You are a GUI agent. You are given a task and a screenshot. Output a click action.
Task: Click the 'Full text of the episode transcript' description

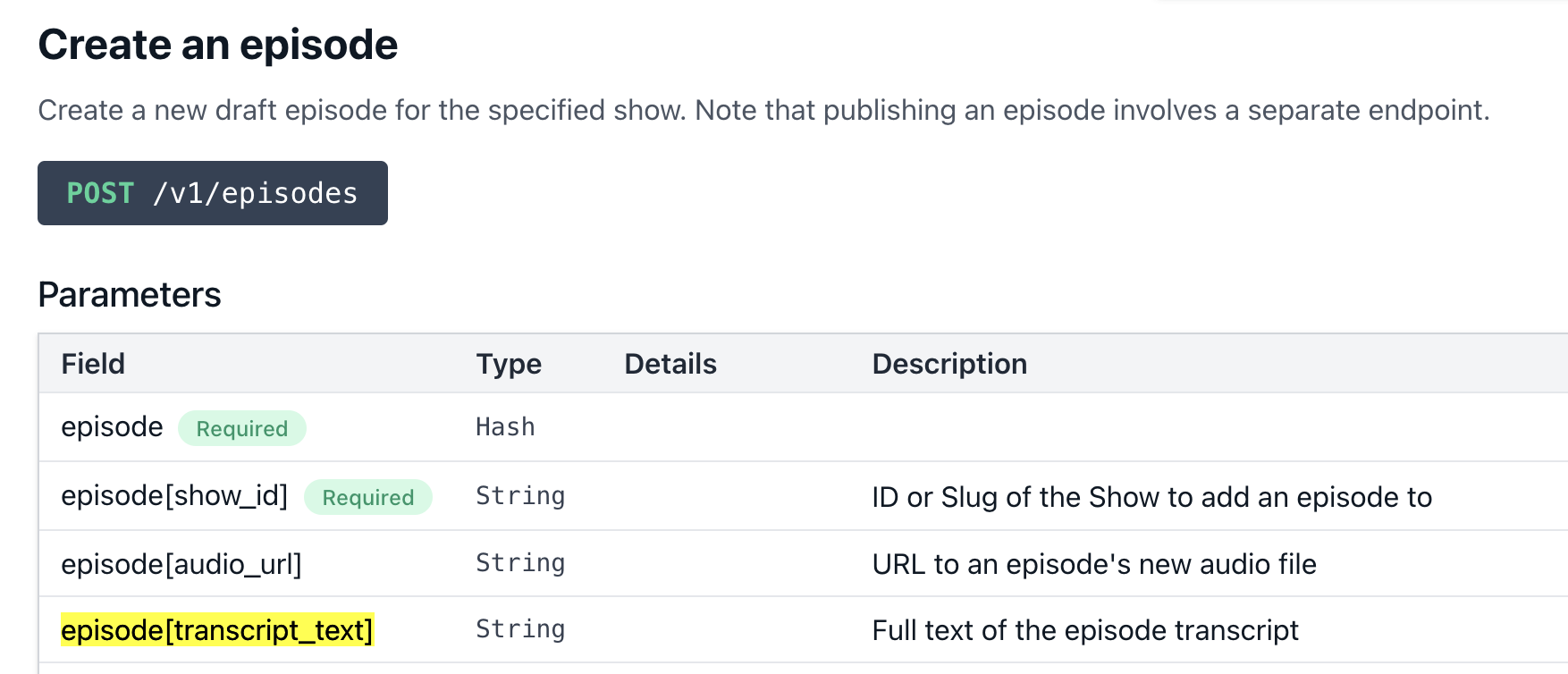point(1084,630)
